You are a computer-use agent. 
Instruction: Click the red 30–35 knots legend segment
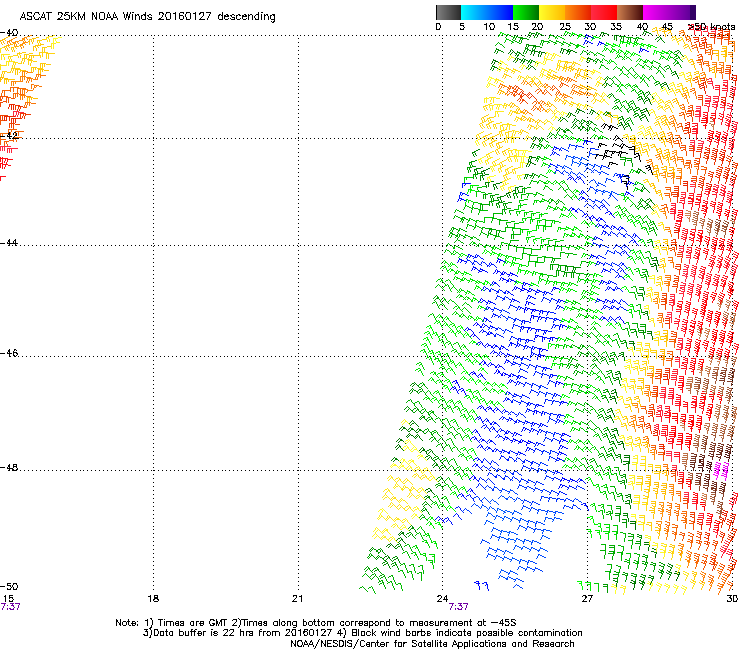point(604,12)
